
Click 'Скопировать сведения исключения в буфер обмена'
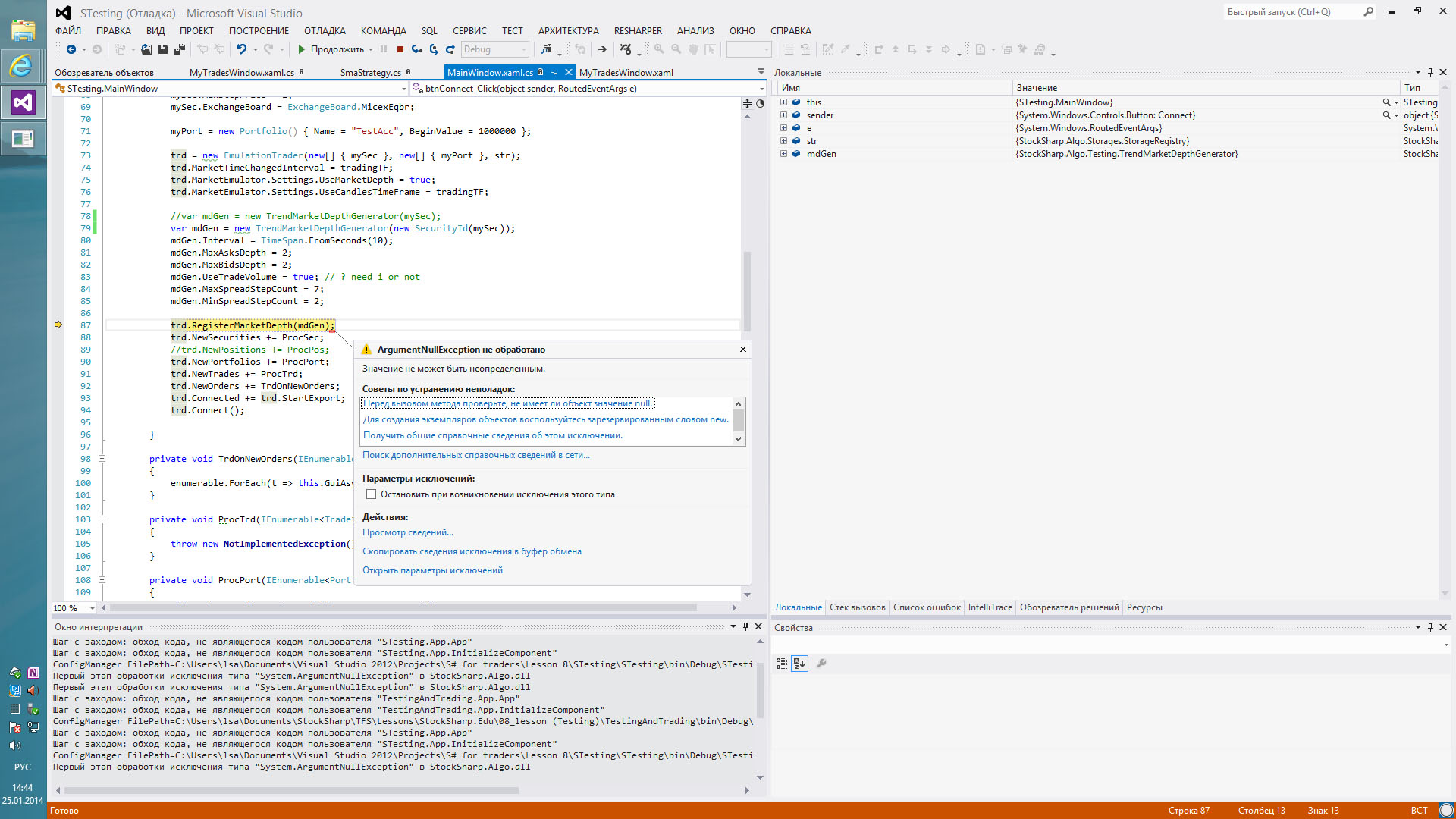[x=472, y=551]
